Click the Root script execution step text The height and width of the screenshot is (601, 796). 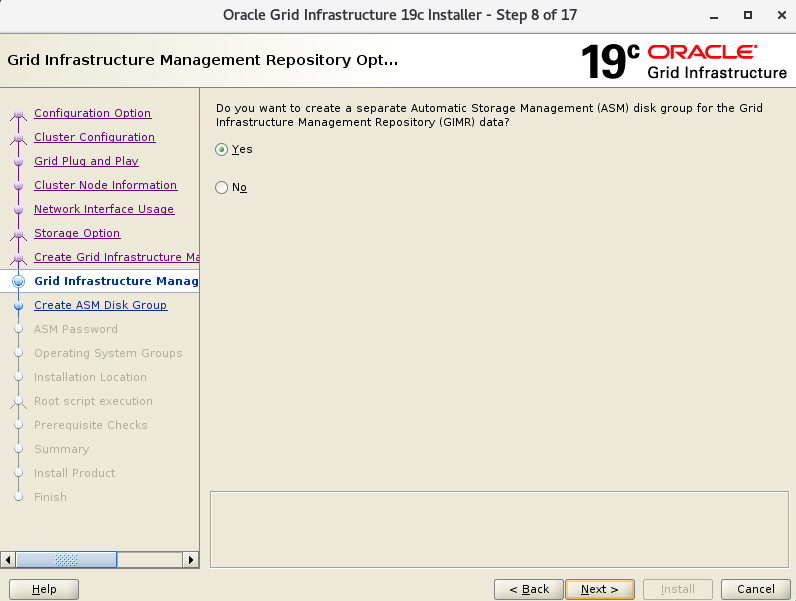click(93, 401)
